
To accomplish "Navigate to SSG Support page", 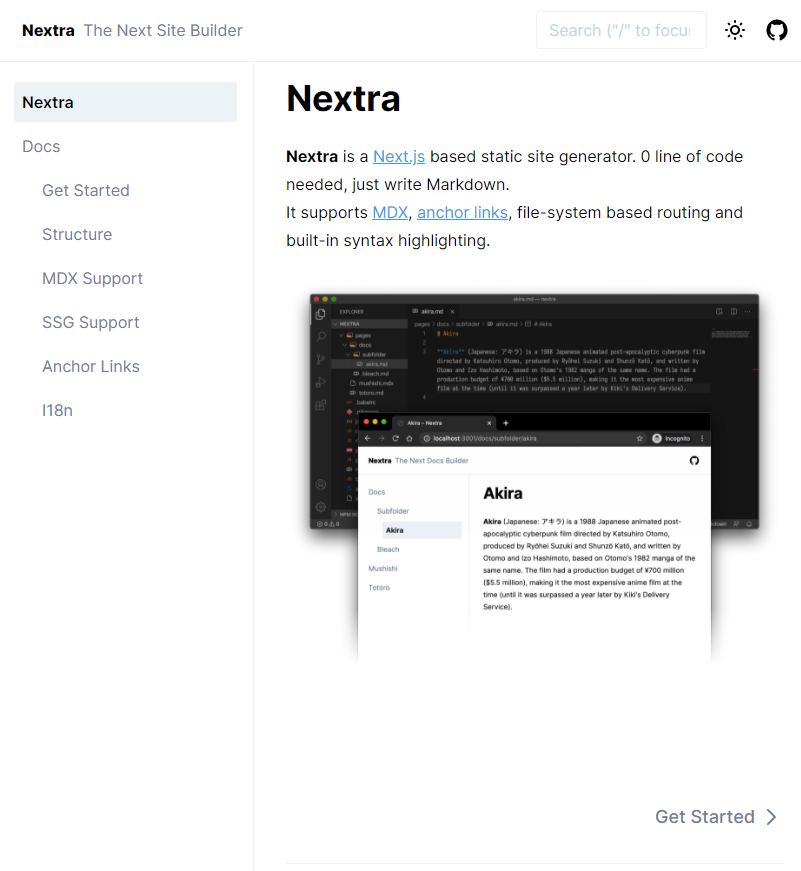I will click(90, 322).
